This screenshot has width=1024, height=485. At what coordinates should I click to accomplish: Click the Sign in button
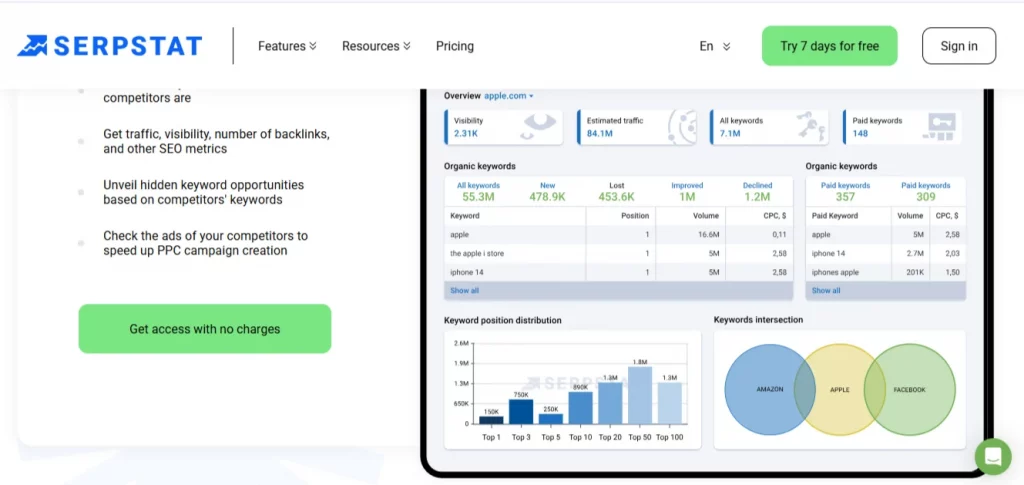click(958, 46)
